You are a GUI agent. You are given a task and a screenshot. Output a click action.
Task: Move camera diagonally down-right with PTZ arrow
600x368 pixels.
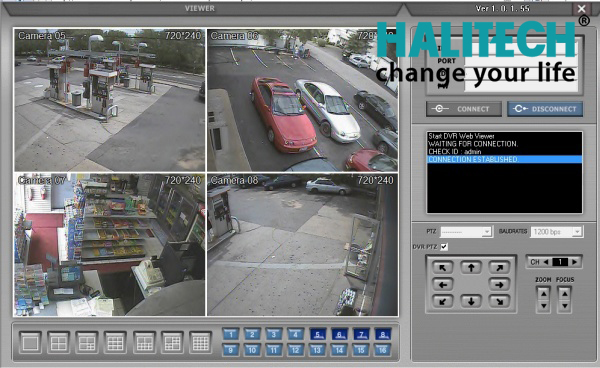point(499,301)
